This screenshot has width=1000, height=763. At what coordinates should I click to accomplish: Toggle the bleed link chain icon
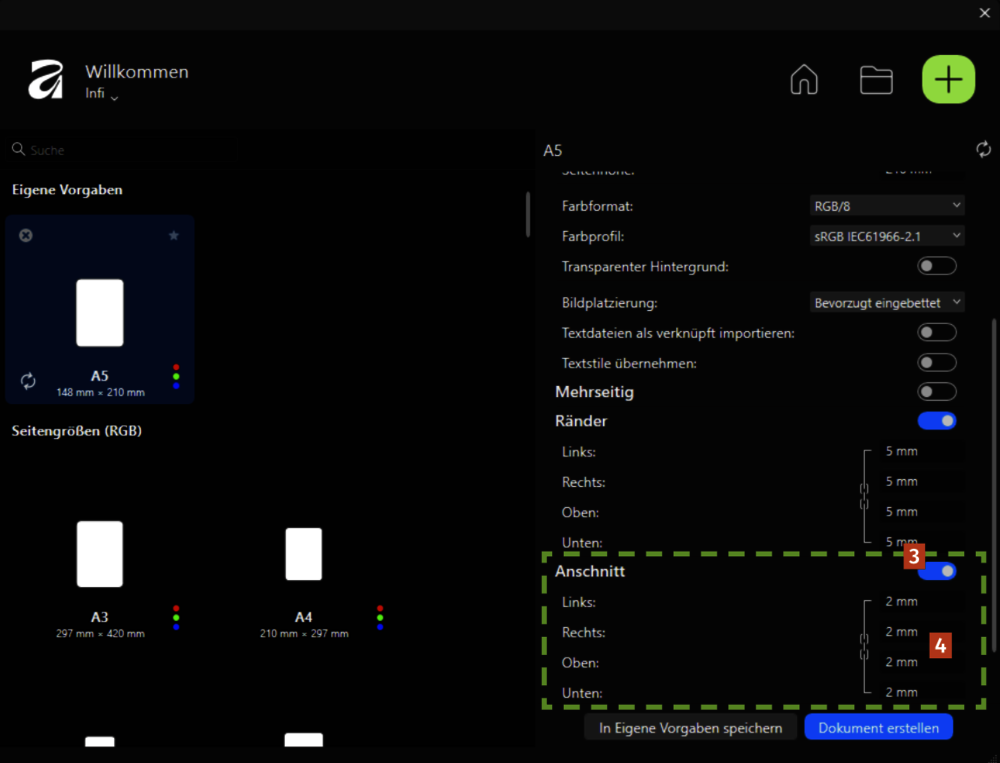864,646
